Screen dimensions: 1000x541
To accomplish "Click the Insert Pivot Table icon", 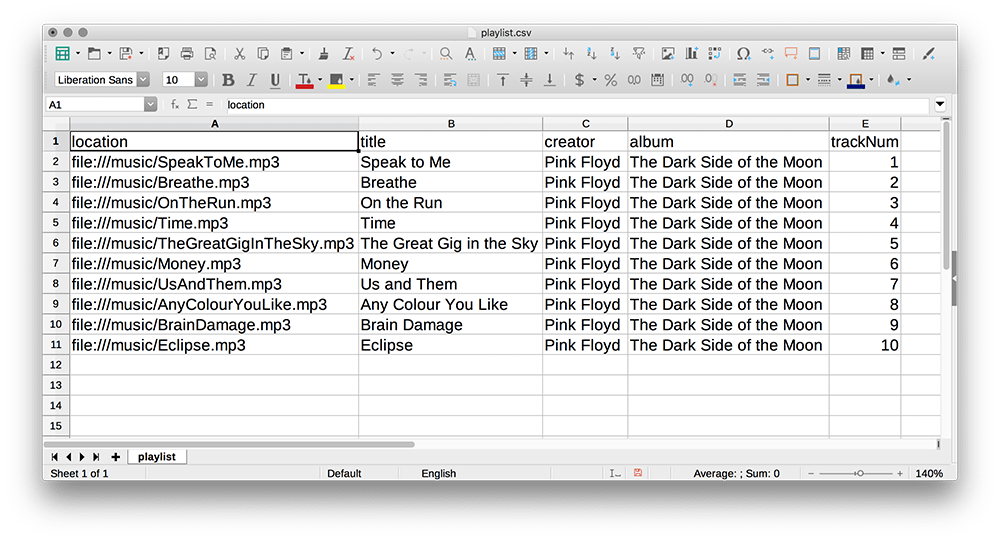I will tap(715, 54).
